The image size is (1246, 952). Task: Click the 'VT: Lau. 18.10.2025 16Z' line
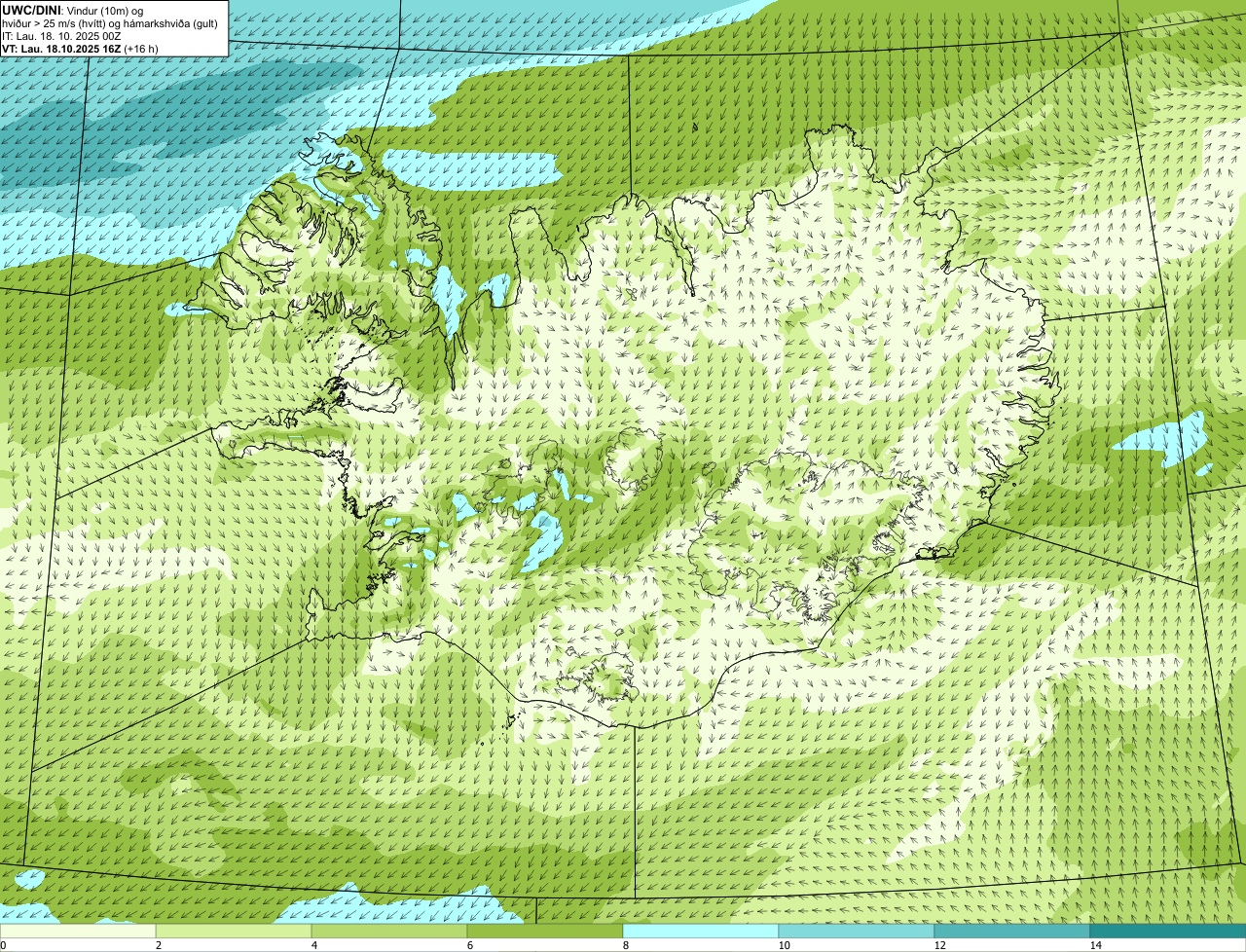(x=80, y=49)
